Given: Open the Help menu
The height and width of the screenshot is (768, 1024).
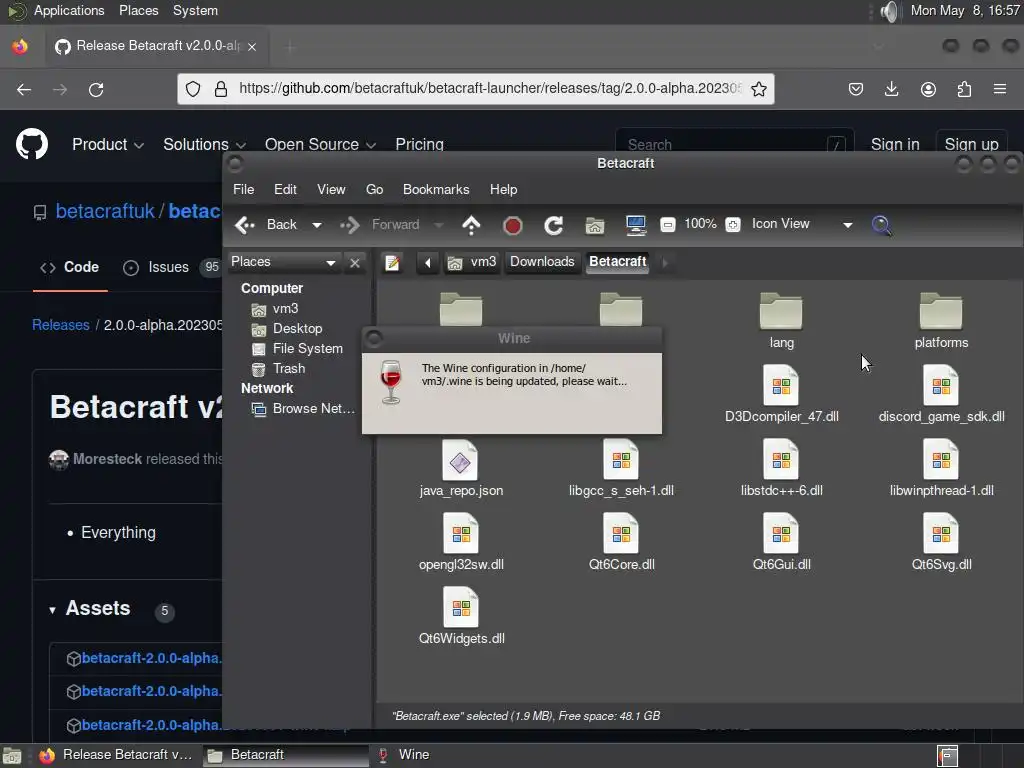Looking at the screenshot, I should pyautogui.click(x=504, y=189).
